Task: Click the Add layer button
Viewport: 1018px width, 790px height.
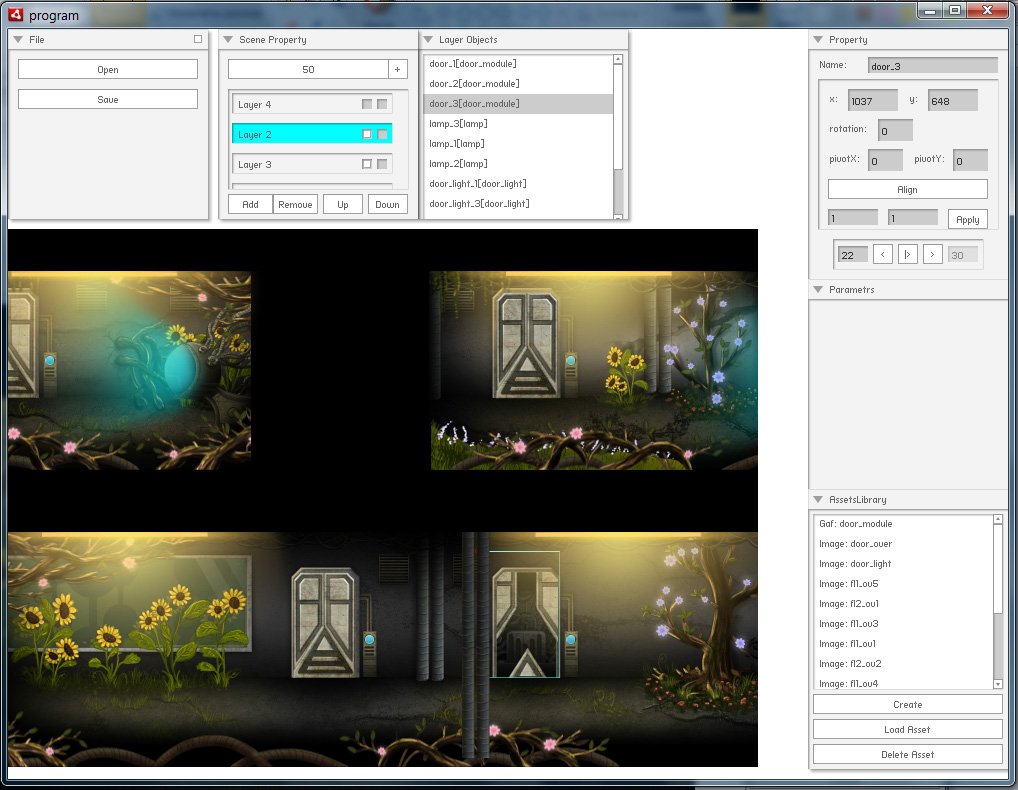Action: 250,204
